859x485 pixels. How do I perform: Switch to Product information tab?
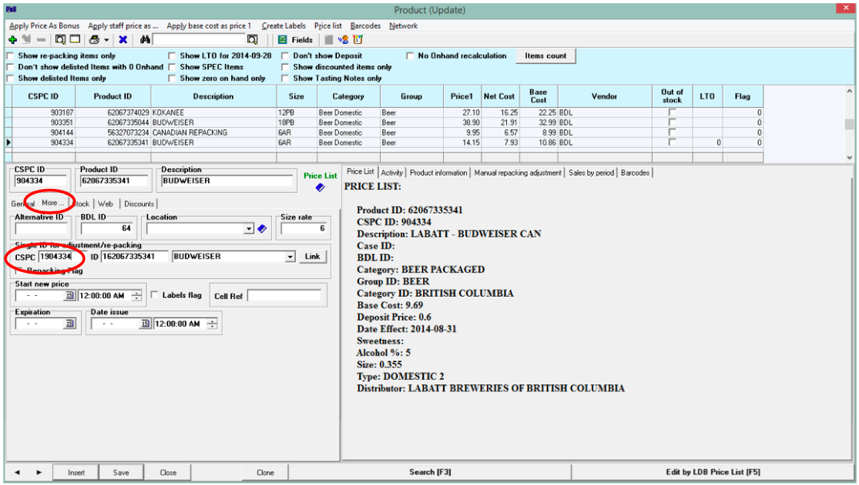(438, 173)
